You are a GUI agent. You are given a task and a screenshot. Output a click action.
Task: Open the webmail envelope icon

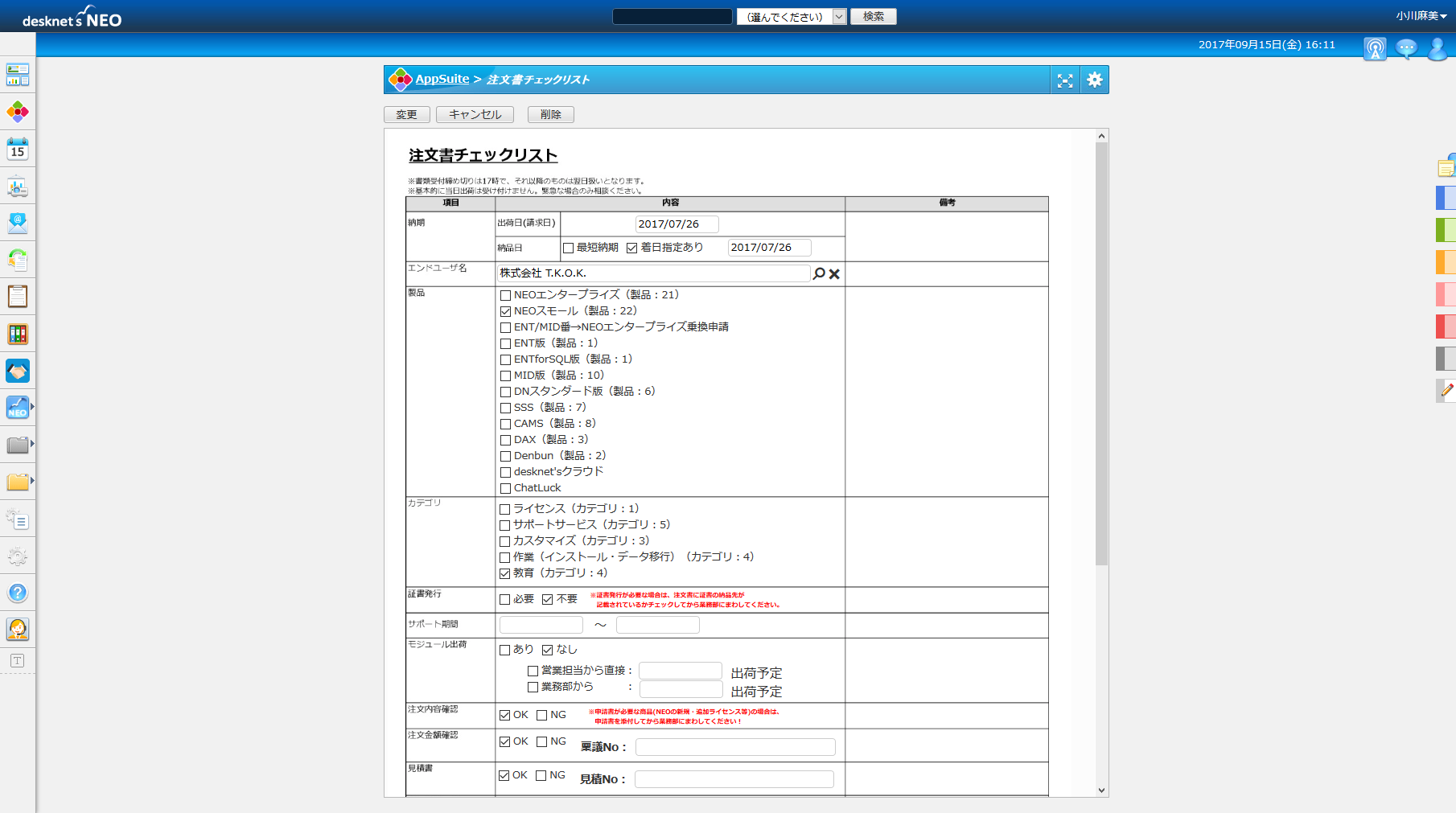point(17,223)
